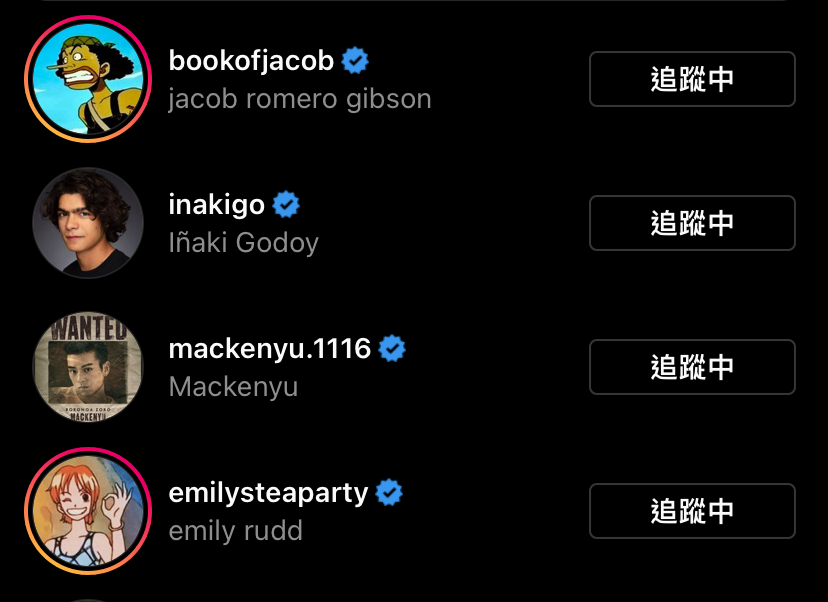Image resolution: width=828 pixels, height=602 pixels.
Task: Toggle 追蹤中 button for mackenyu.1116
Action: [692, 367]
